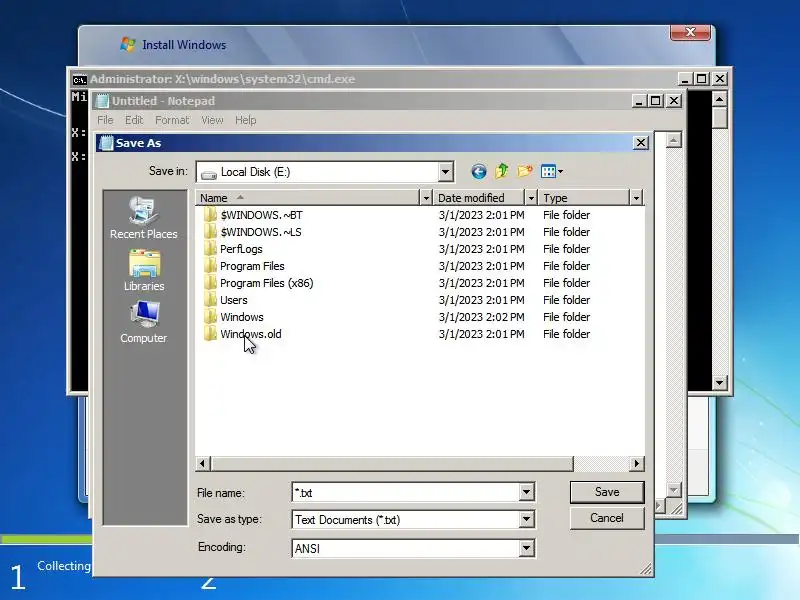Click inside the File name text field
This screenshot has width=800, height=600.
(x=406, y=492)
